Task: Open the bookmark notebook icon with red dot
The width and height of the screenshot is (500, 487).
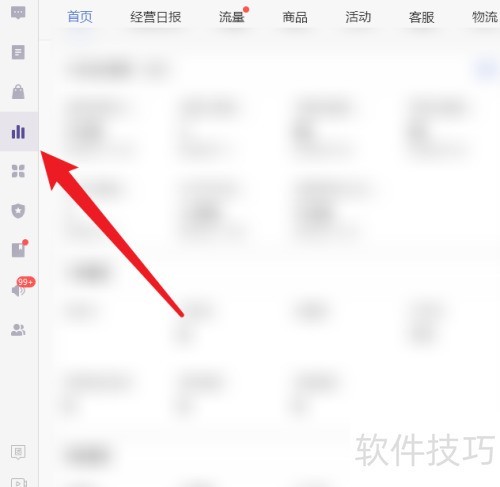Action: [x=19, y=249]
